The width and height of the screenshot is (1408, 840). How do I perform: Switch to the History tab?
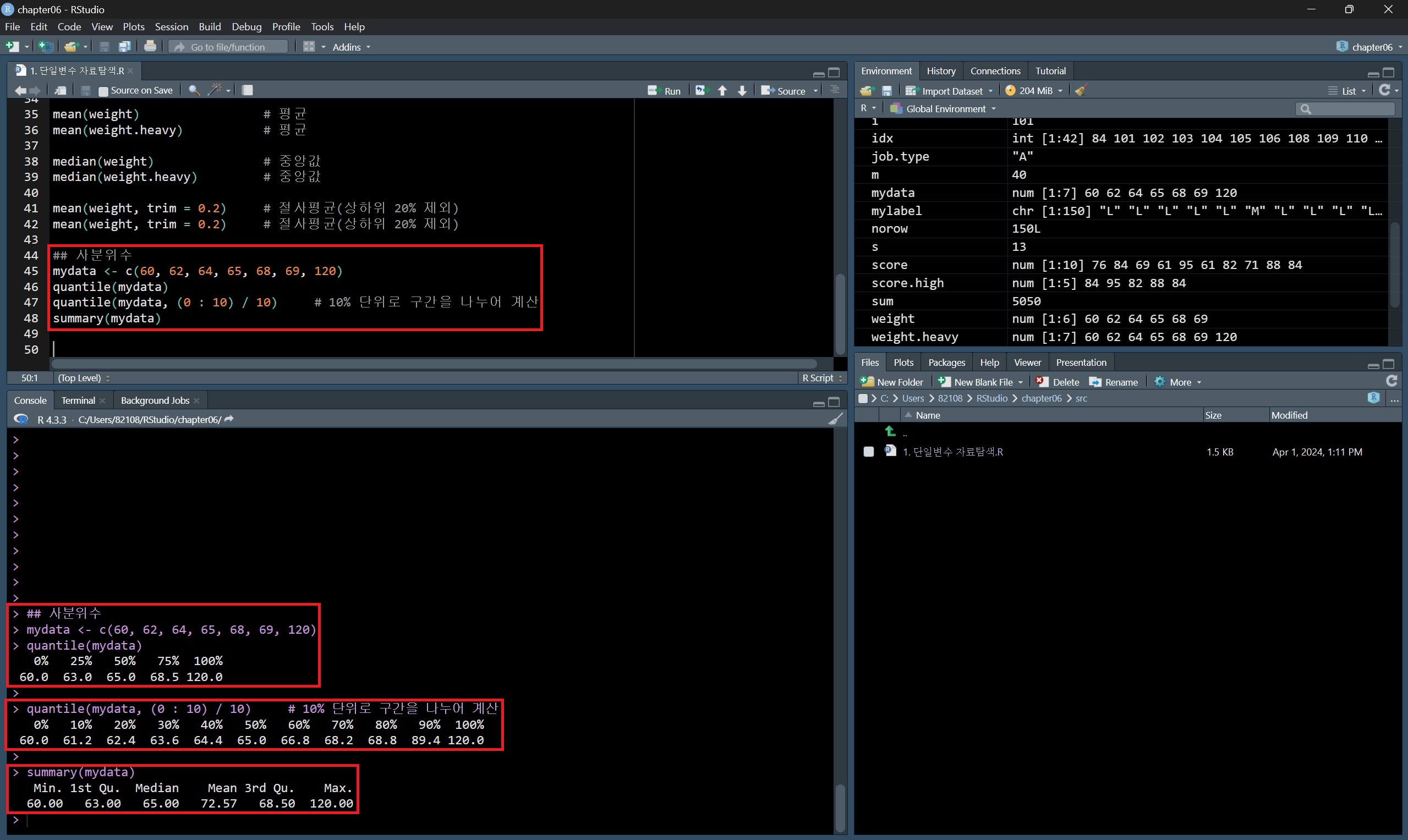(x=940, y=71)
